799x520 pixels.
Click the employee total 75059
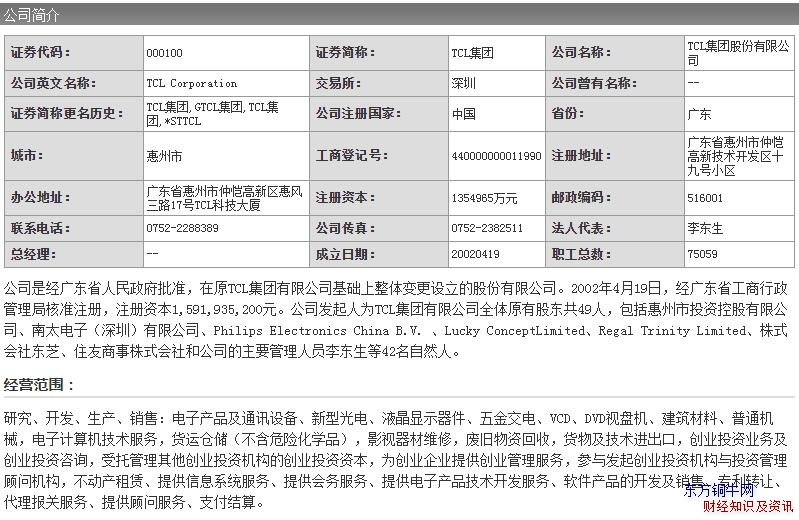click(x=702, y=254)
